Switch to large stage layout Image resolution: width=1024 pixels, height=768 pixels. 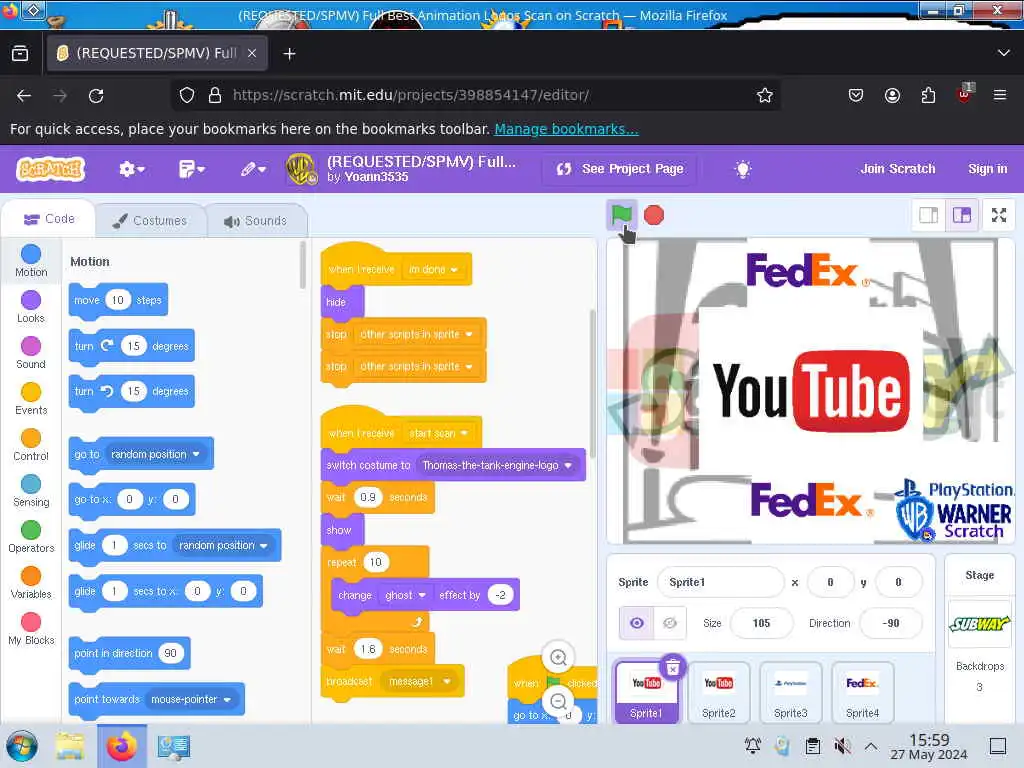tap(962, 215)
